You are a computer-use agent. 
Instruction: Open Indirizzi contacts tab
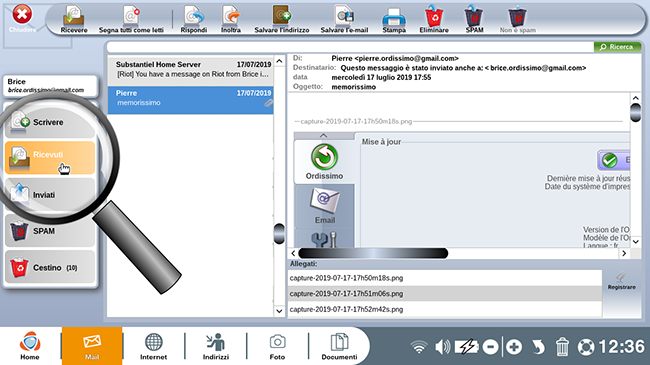(216, 346)
